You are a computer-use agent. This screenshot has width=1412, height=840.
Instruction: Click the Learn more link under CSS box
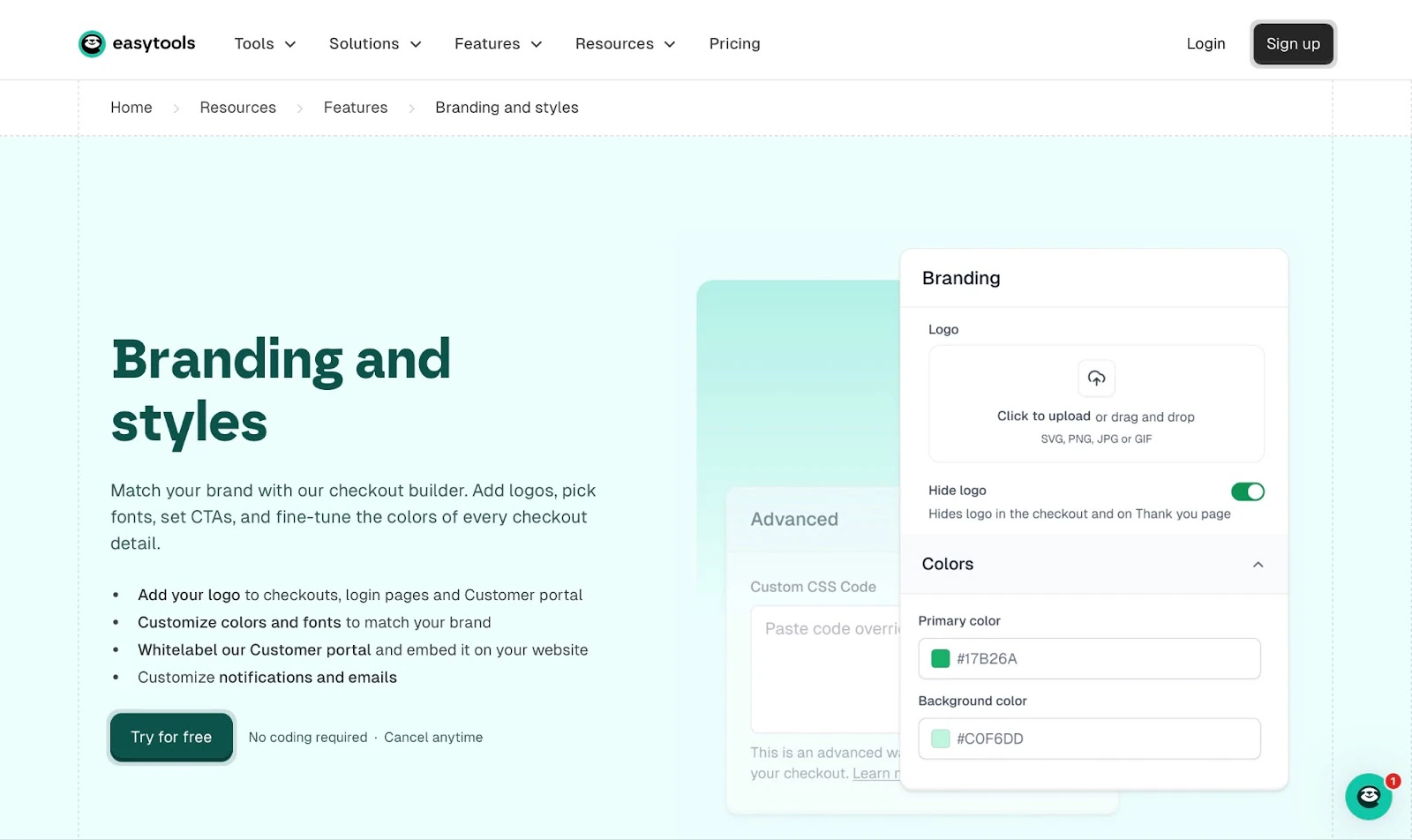pos(876,774)
